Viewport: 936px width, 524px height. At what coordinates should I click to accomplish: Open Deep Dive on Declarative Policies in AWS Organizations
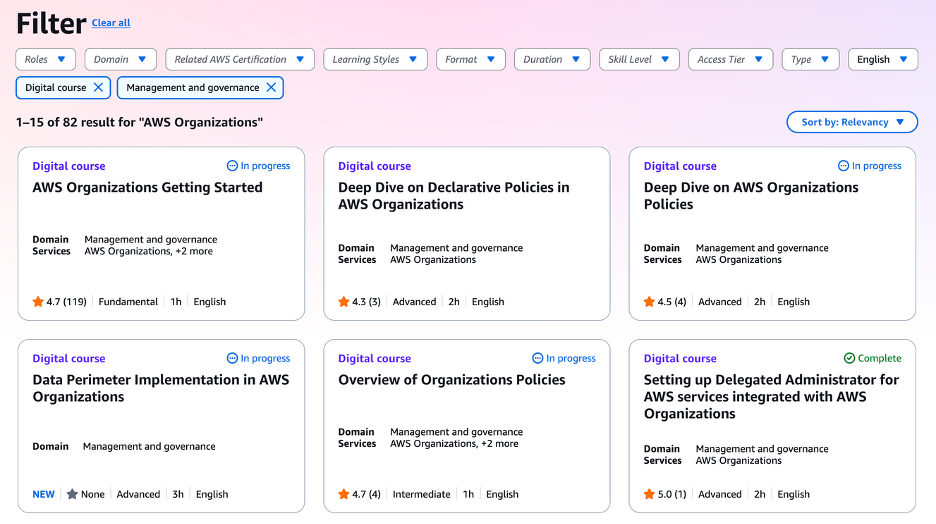454,196
